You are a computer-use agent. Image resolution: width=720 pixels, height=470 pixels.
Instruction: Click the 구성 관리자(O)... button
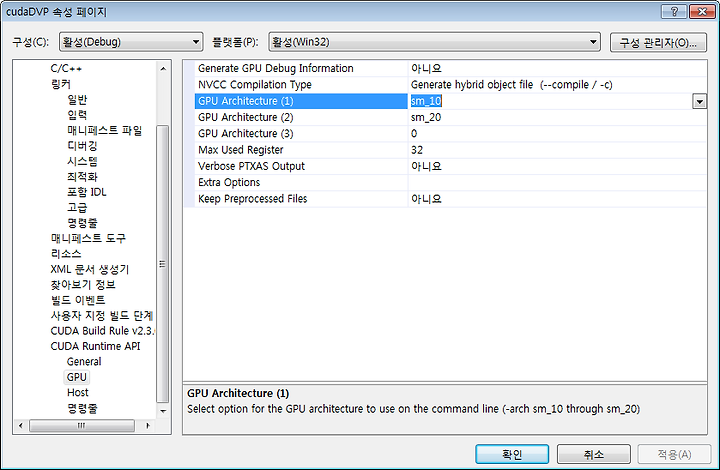[658, 43]
